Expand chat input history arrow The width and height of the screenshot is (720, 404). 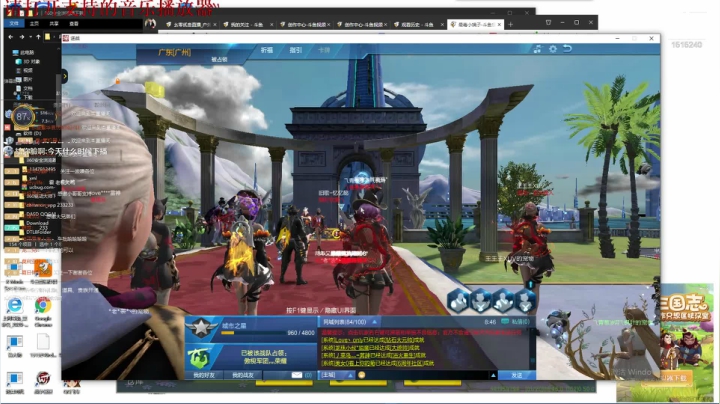493,375
